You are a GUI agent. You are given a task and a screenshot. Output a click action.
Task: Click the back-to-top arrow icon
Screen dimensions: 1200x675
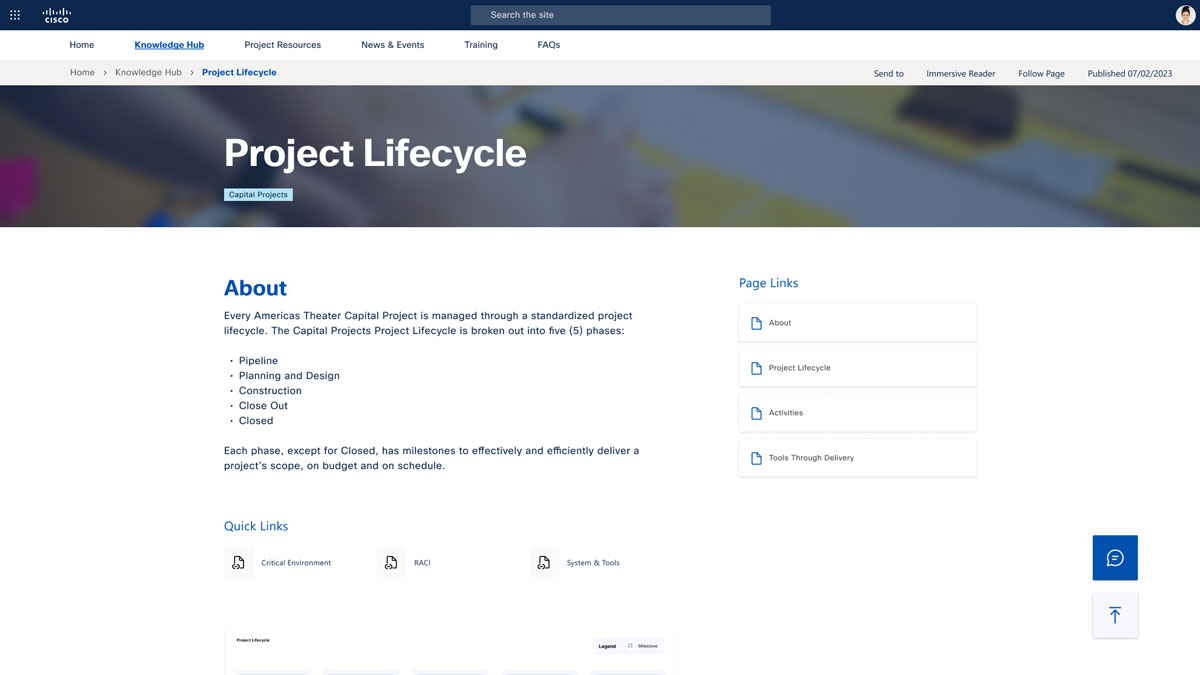click(x=1114, y=615)
